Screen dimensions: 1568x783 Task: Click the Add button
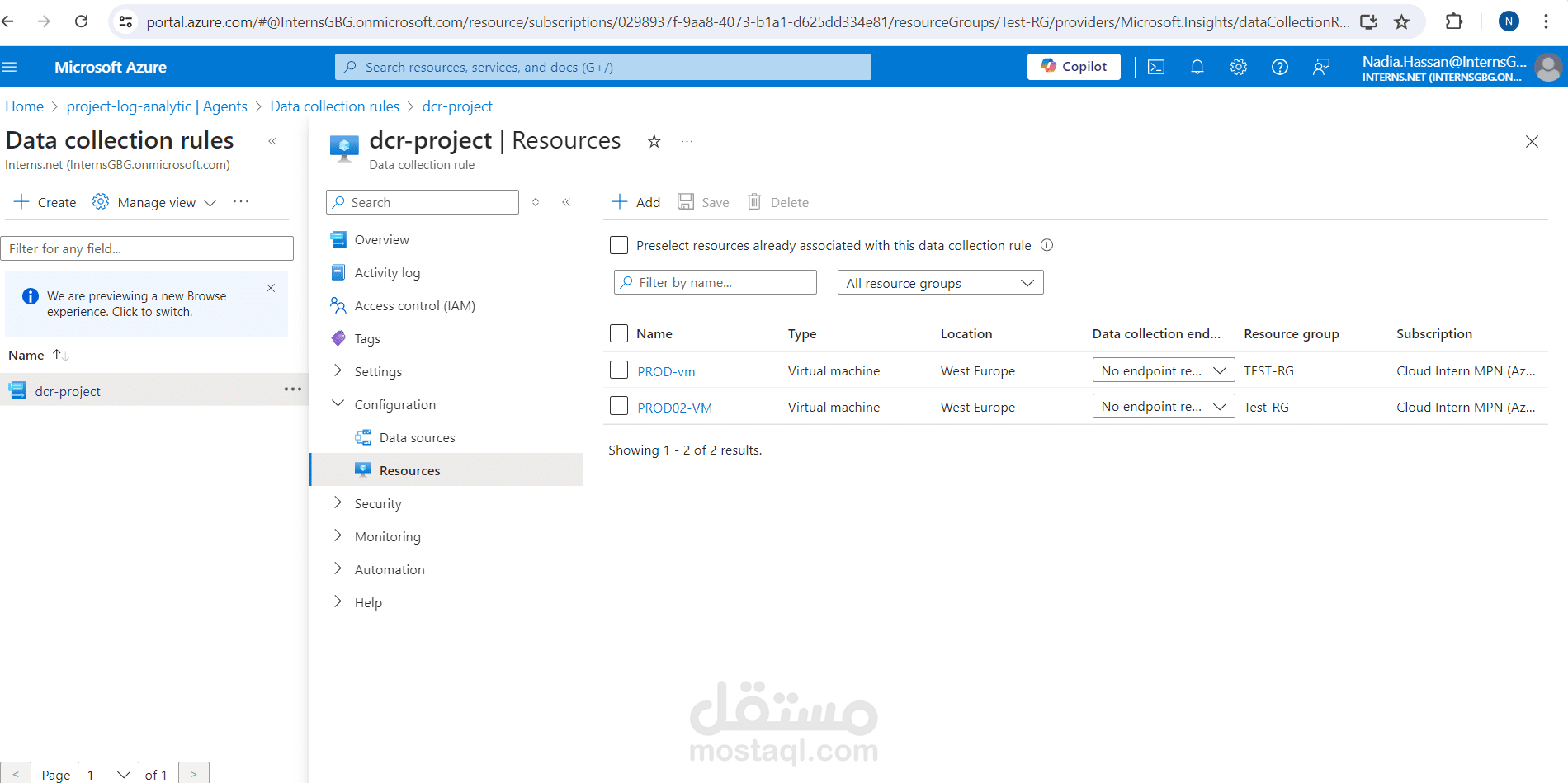[x=636, y=202]
